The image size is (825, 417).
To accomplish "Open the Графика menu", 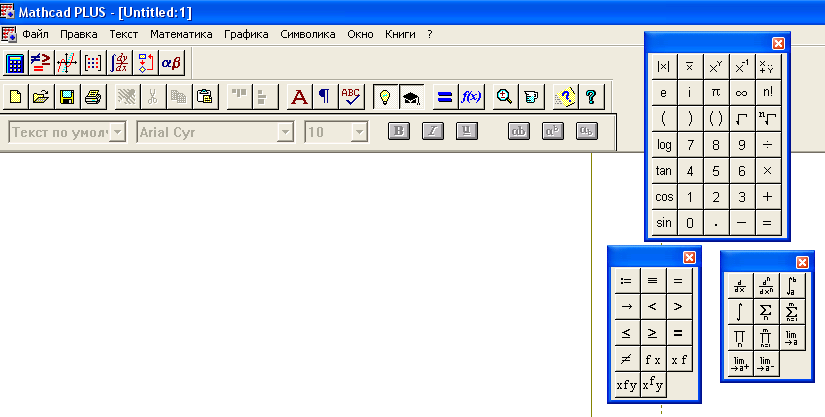I will (246, 34).
